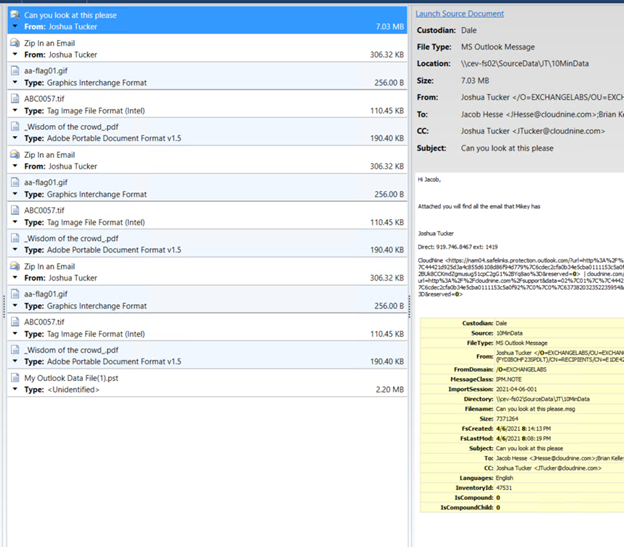624x547 pixels.
Task: Click the file icon of the second ABC0057.tif row
Action: tap(15, 210)
